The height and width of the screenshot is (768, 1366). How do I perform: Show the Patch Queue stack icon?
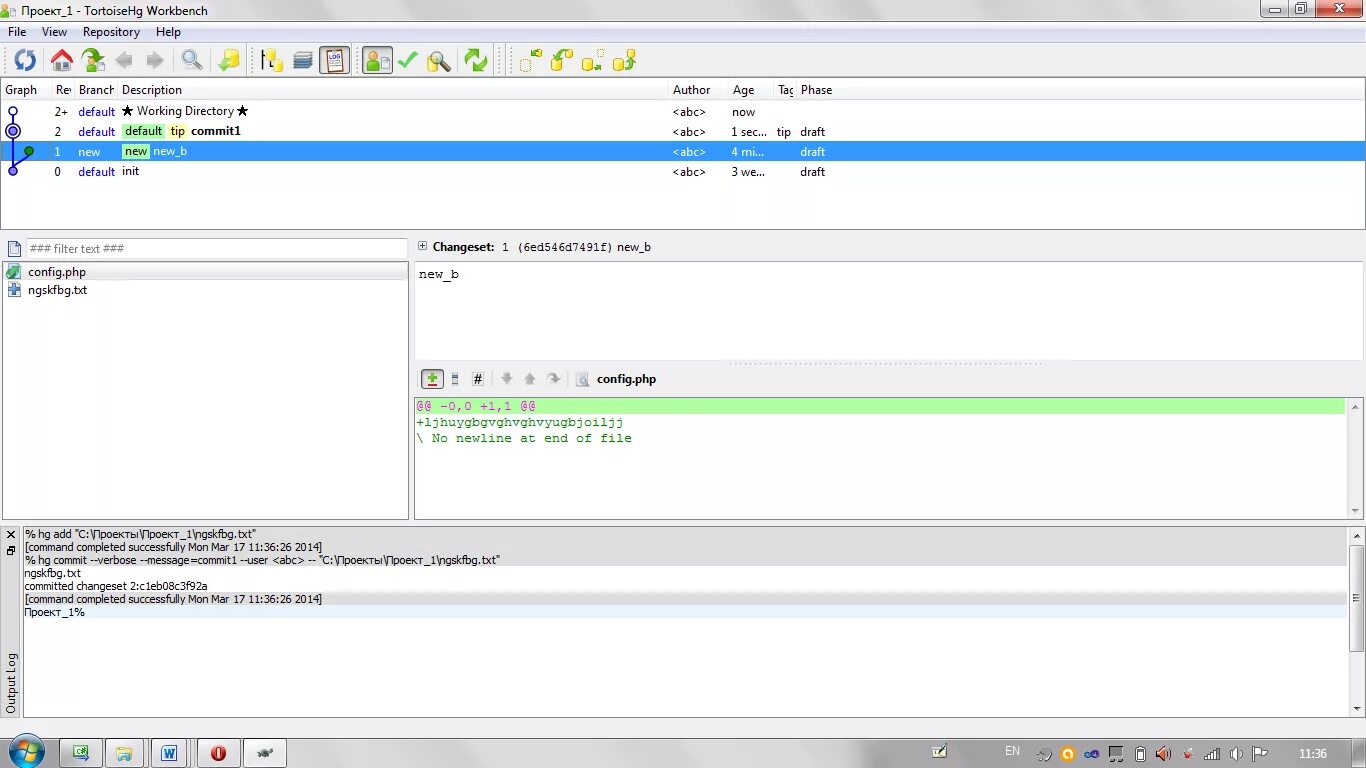[303, 61]
